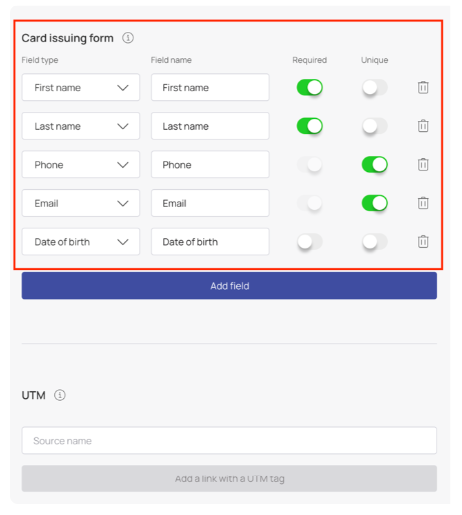
Task: Open the First name field type dropdown
Action: pyautogui.click(x=81, y=87)
